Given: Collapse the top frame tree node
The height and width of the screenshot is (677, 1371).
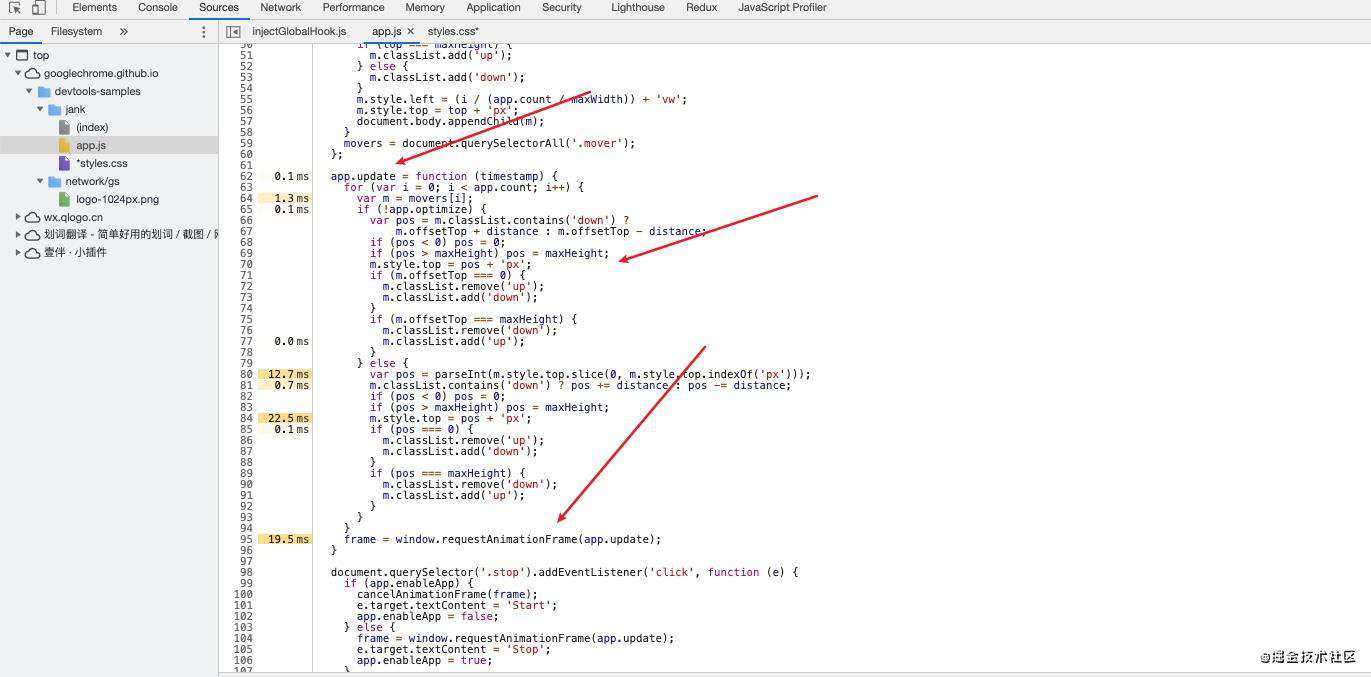Looking at the screenshot, I should (8, 55).
